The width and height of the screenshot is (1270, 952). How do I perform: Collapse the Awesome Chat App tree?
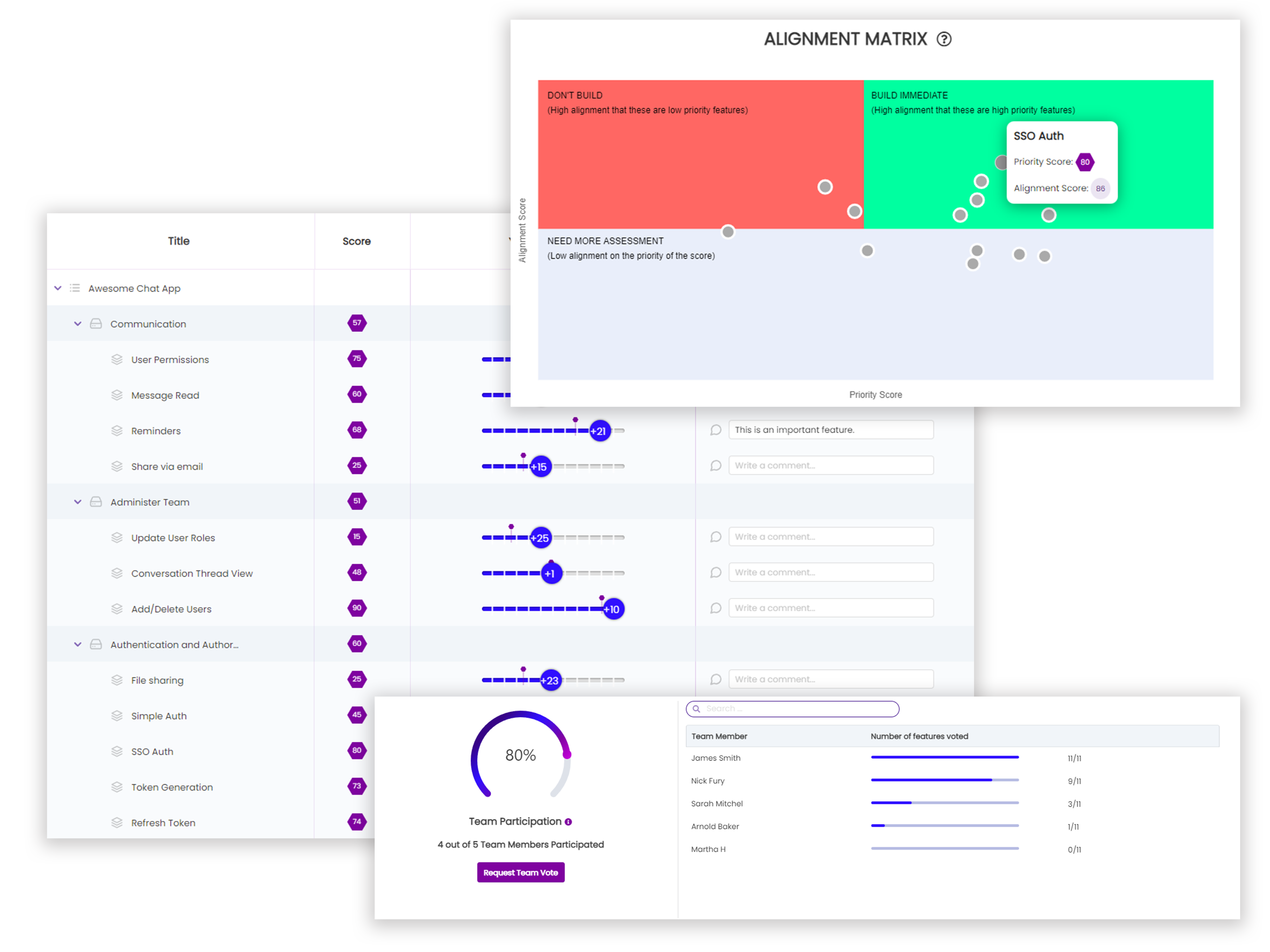[x=57, y=288]
